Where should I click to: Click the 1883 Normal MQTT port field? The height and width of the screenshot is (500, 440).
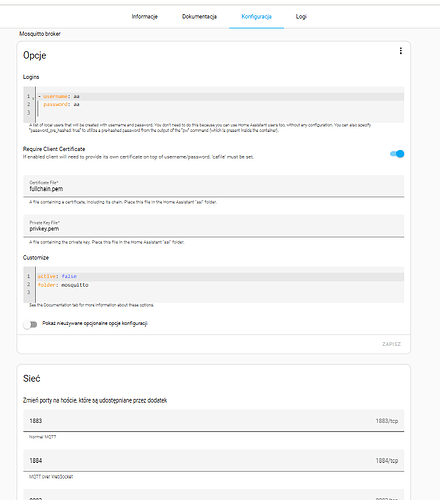point(214,420)
